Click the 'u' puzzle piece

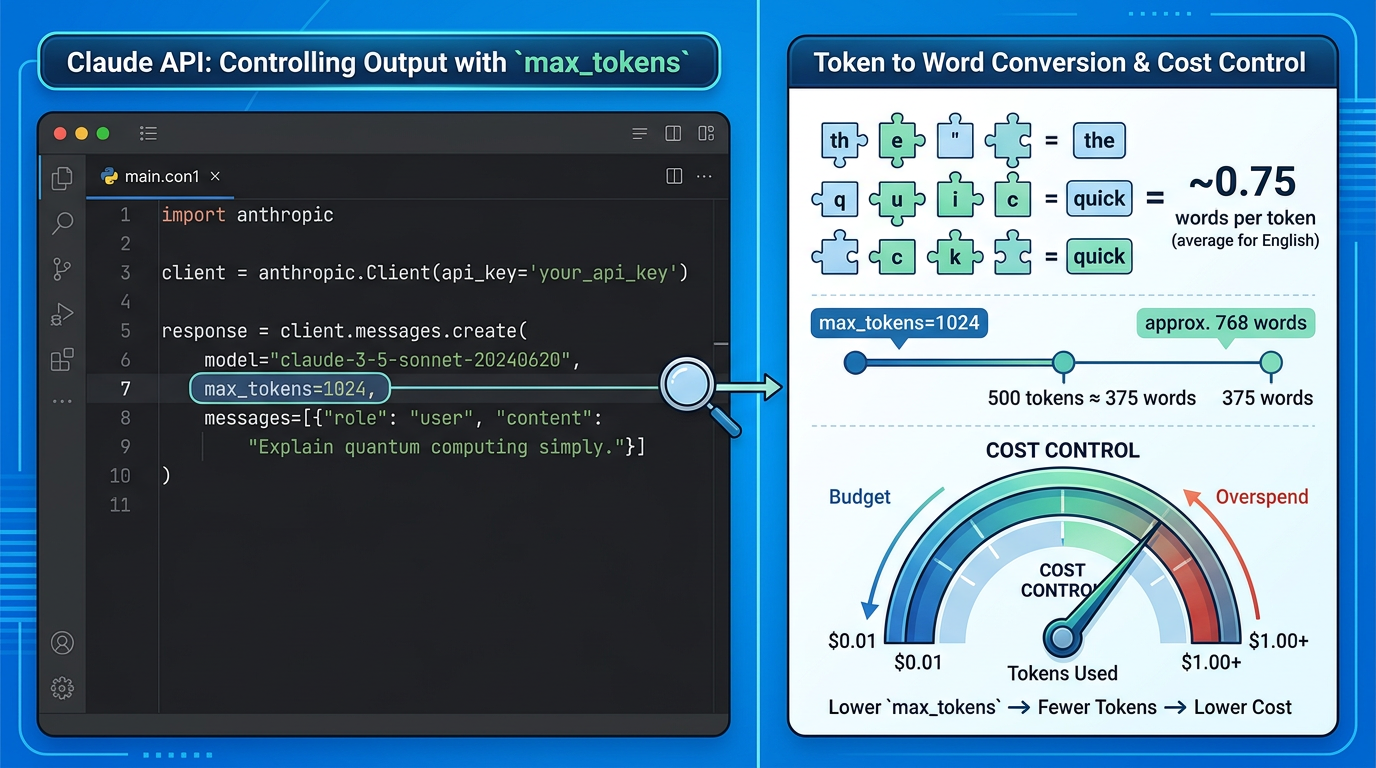pos(897,200)
